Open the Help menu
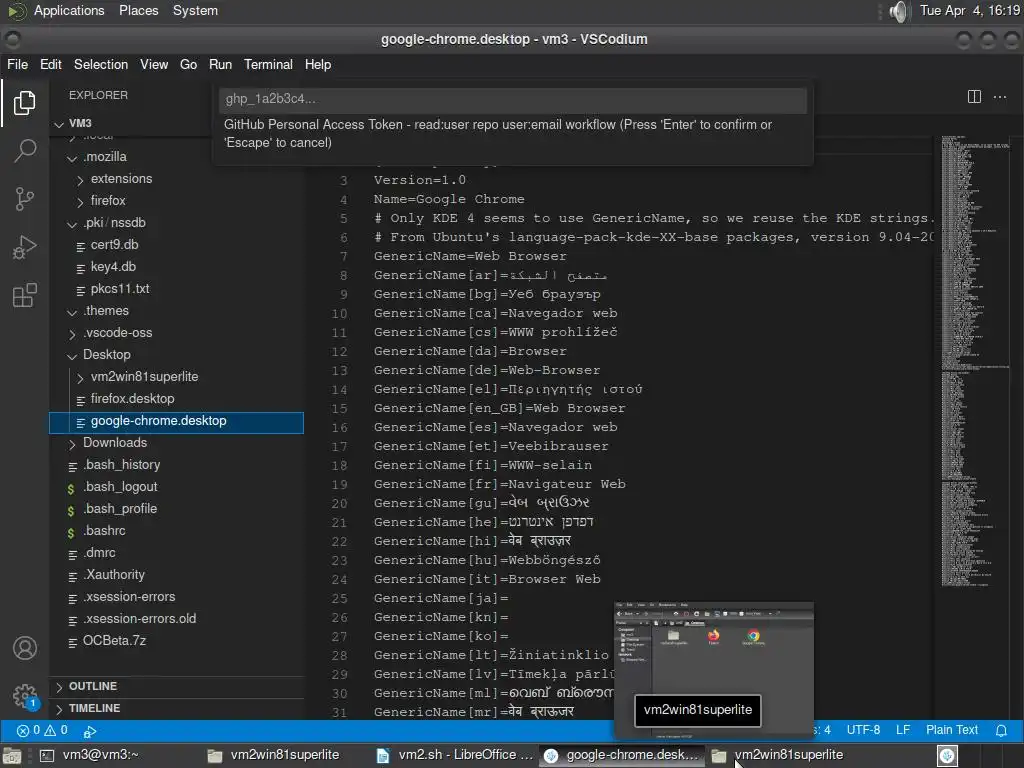1024x768 pixels. tap(318, 64)
